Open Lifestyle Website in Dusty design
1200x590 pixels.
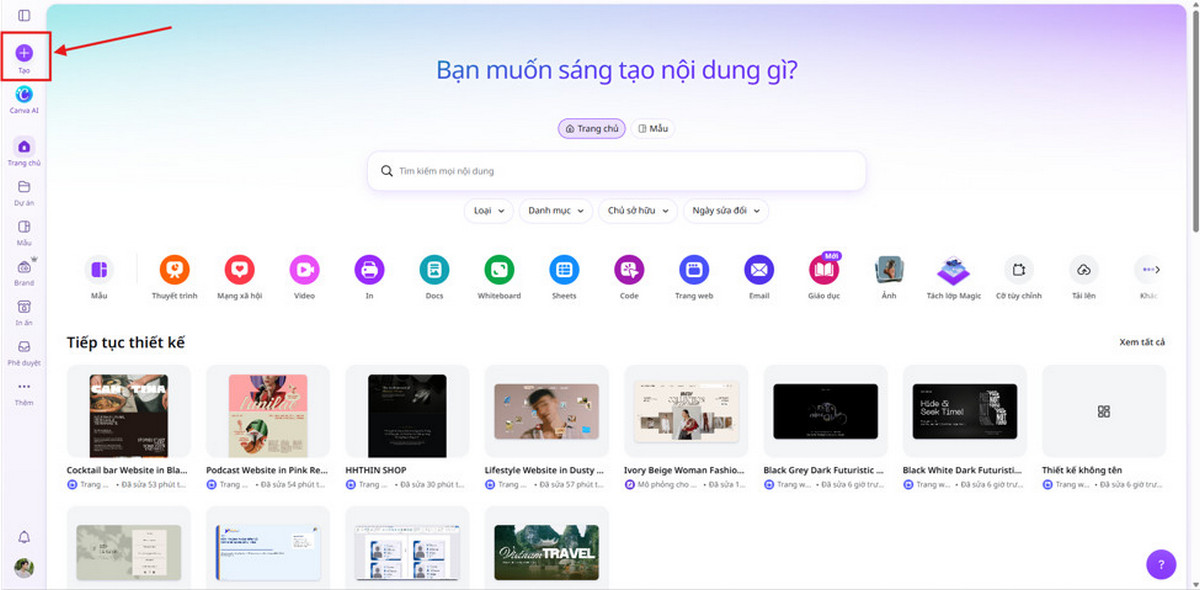click(x=546, y=411)
